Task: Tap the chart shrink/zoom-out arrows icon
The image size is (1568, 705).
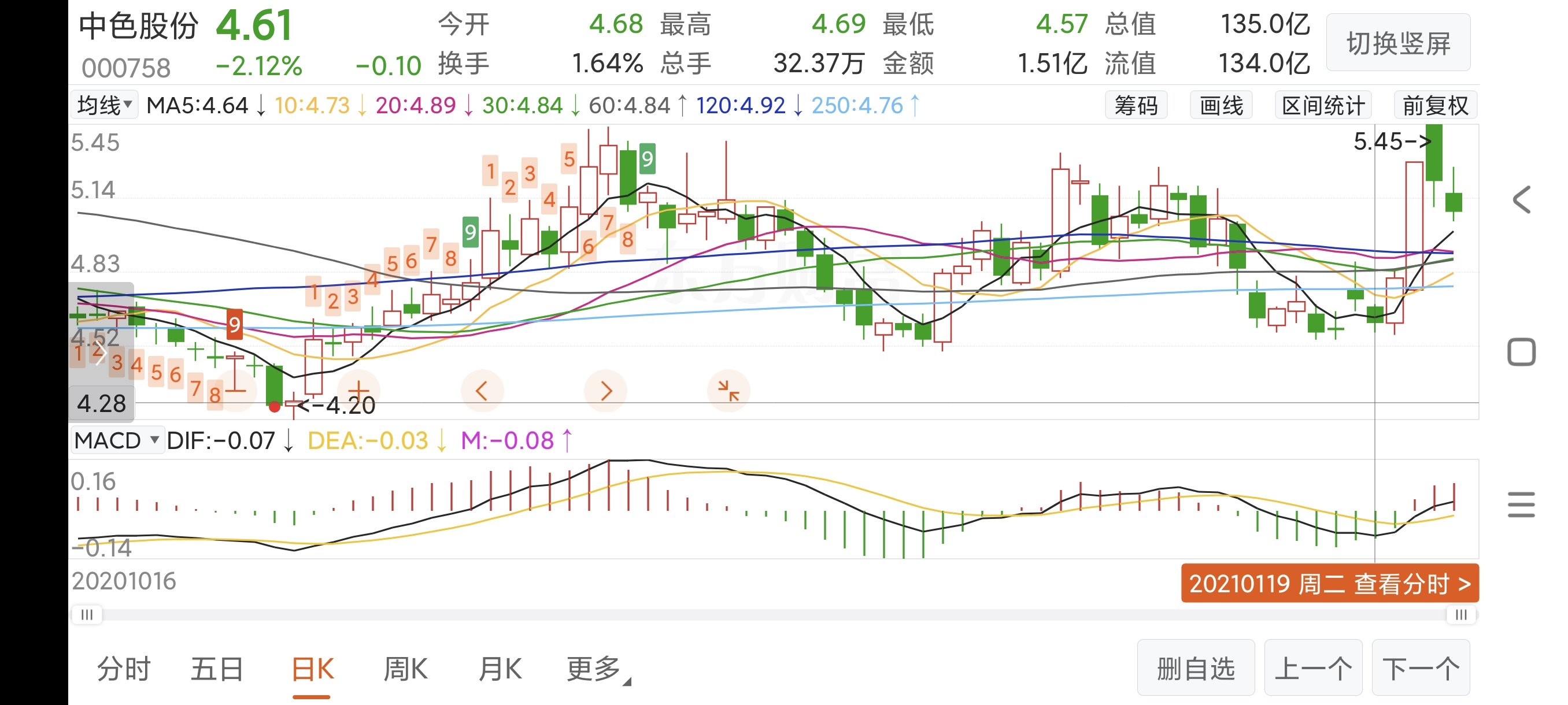Action: 728,391
